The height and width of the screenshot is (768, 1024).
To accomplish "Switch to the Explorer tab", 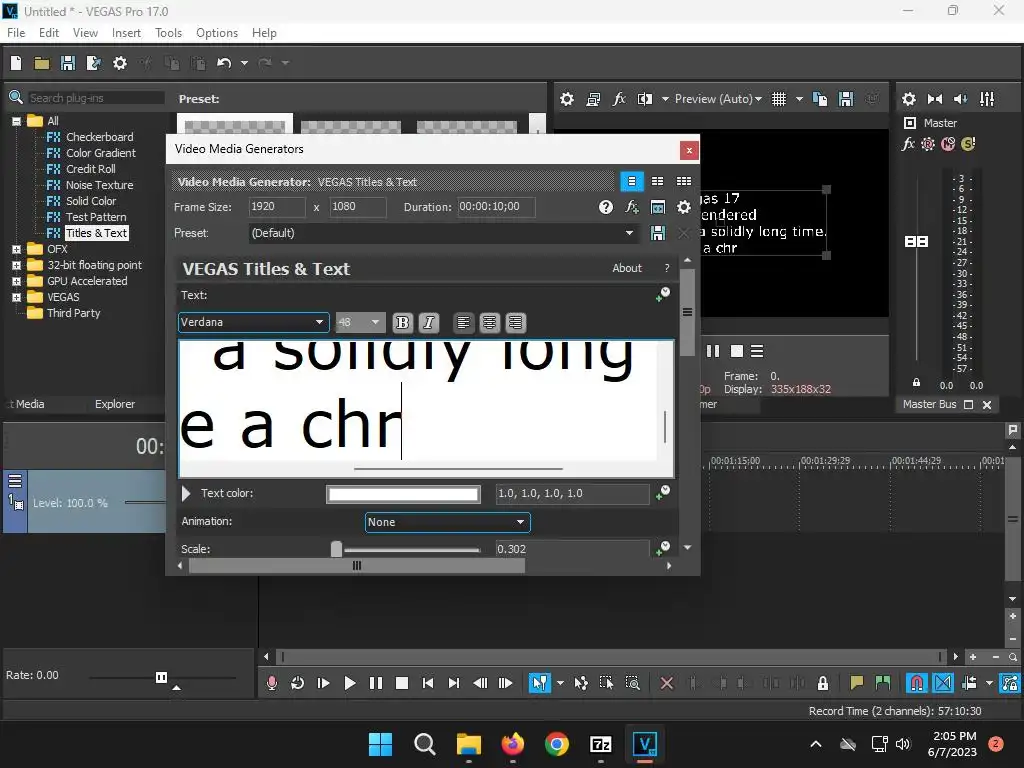I will 115,404.
